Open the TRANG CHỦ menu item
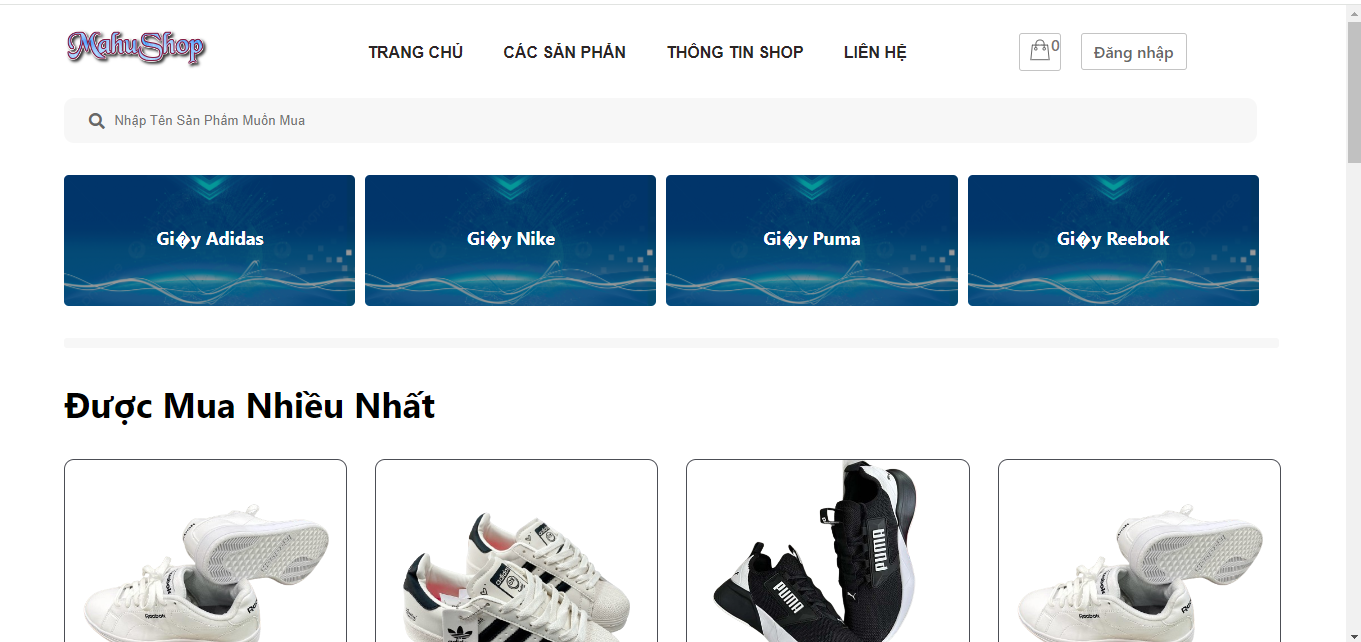 tap(415, 52)
